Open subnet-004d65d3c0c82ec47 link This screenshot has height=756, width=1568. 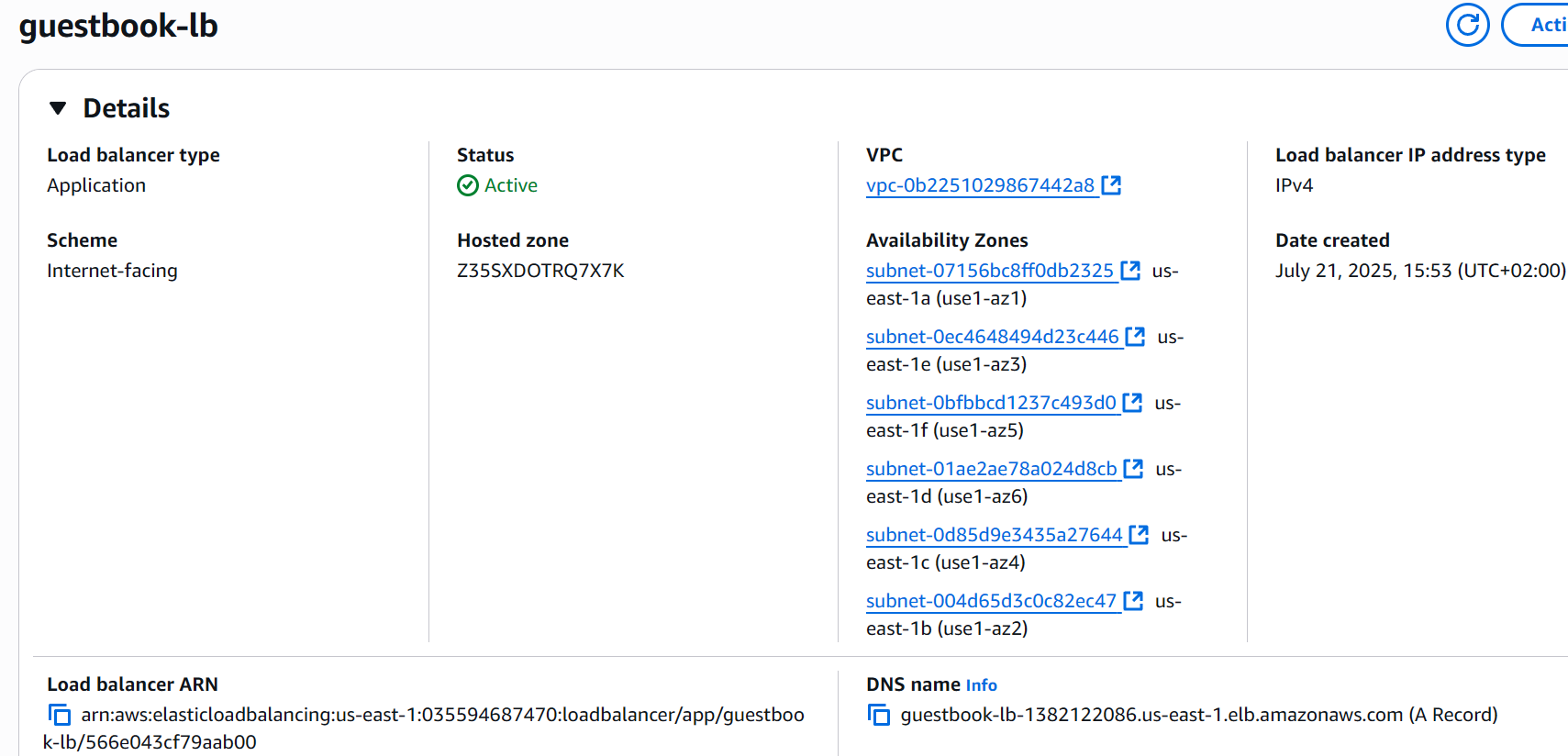(991, 601)
